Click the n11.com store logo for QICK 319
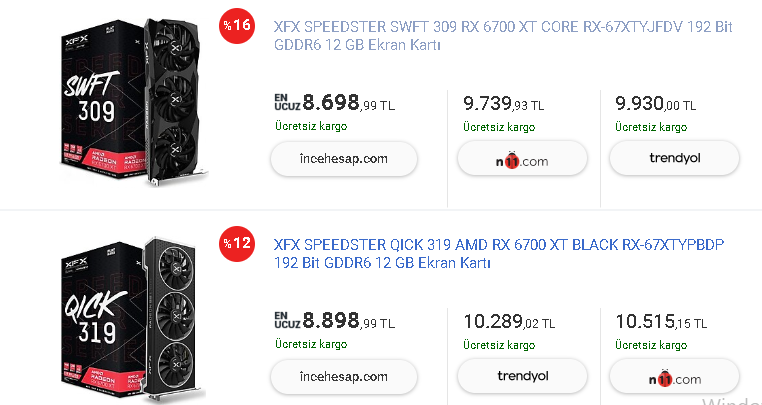762x405 pixels. [673, 377]
